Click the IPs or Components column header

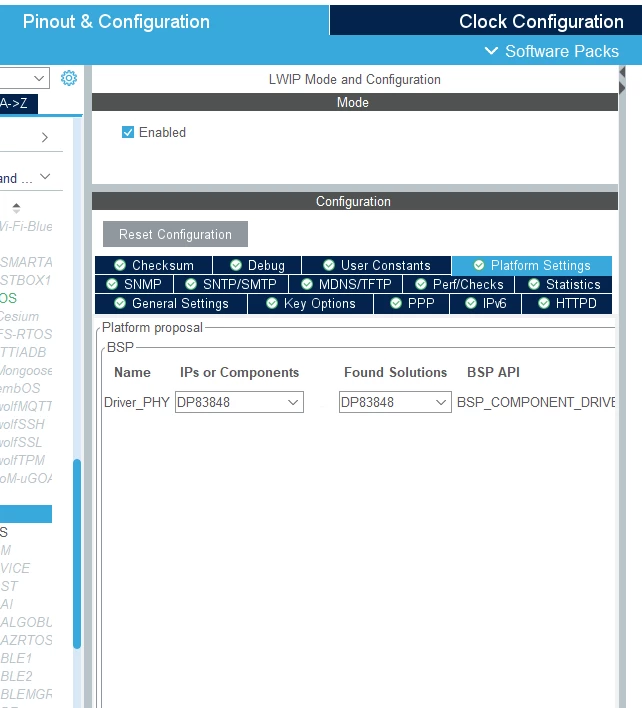click(x=239, y=372)
